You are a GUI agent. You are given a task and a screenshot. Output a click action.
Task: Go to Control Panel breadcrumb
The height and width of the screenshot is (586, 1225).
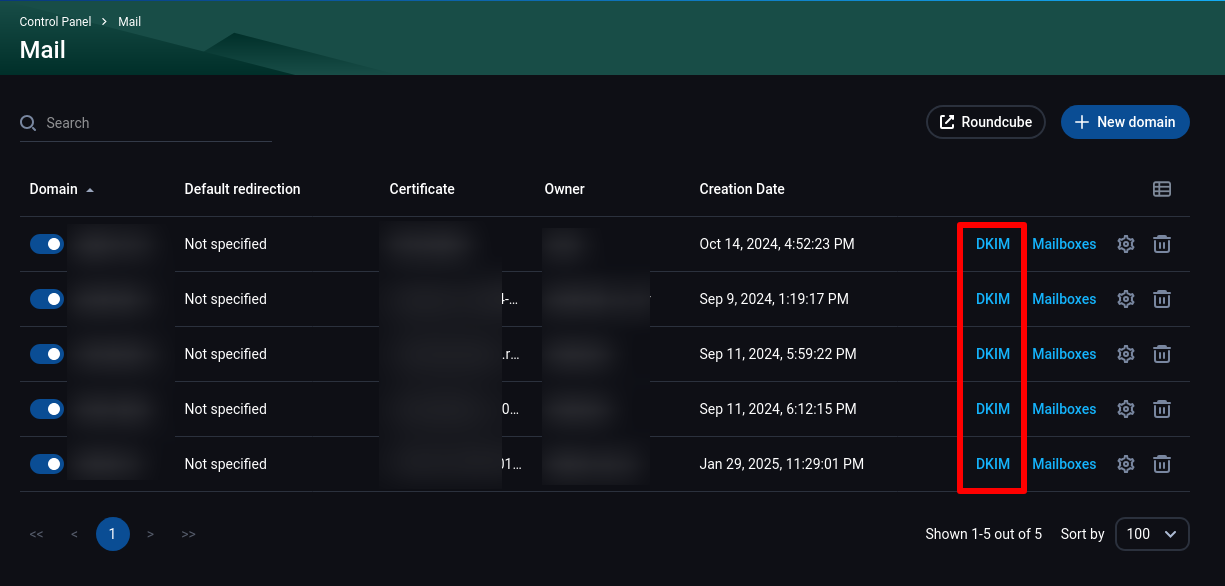pos(55,22)
